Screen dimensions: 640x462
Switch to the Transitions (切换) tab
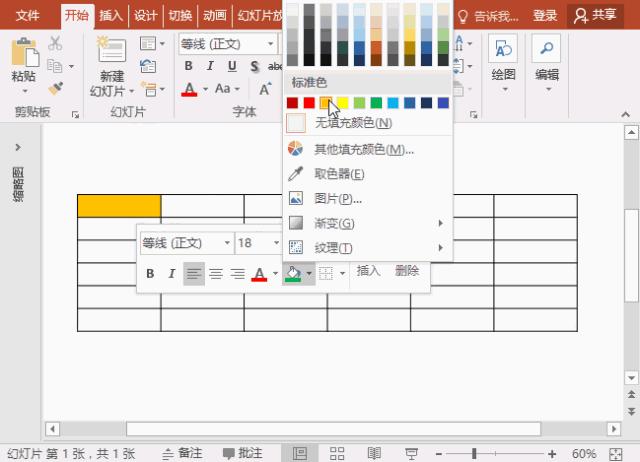click(180, 16)
